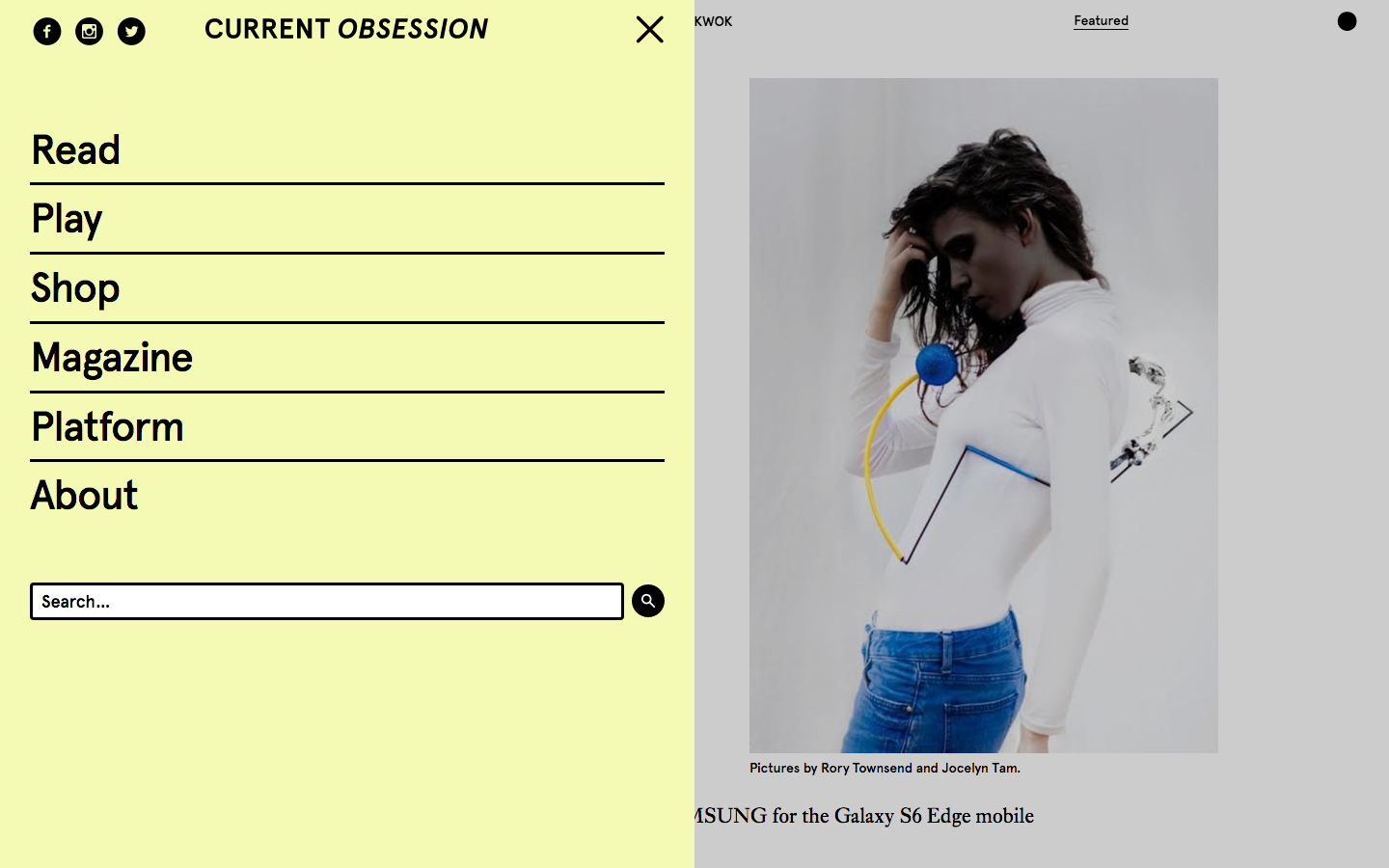The height and width of the screenshot is (868, 1389).
Task: Open the Read menu section
Action: point(76,150)
